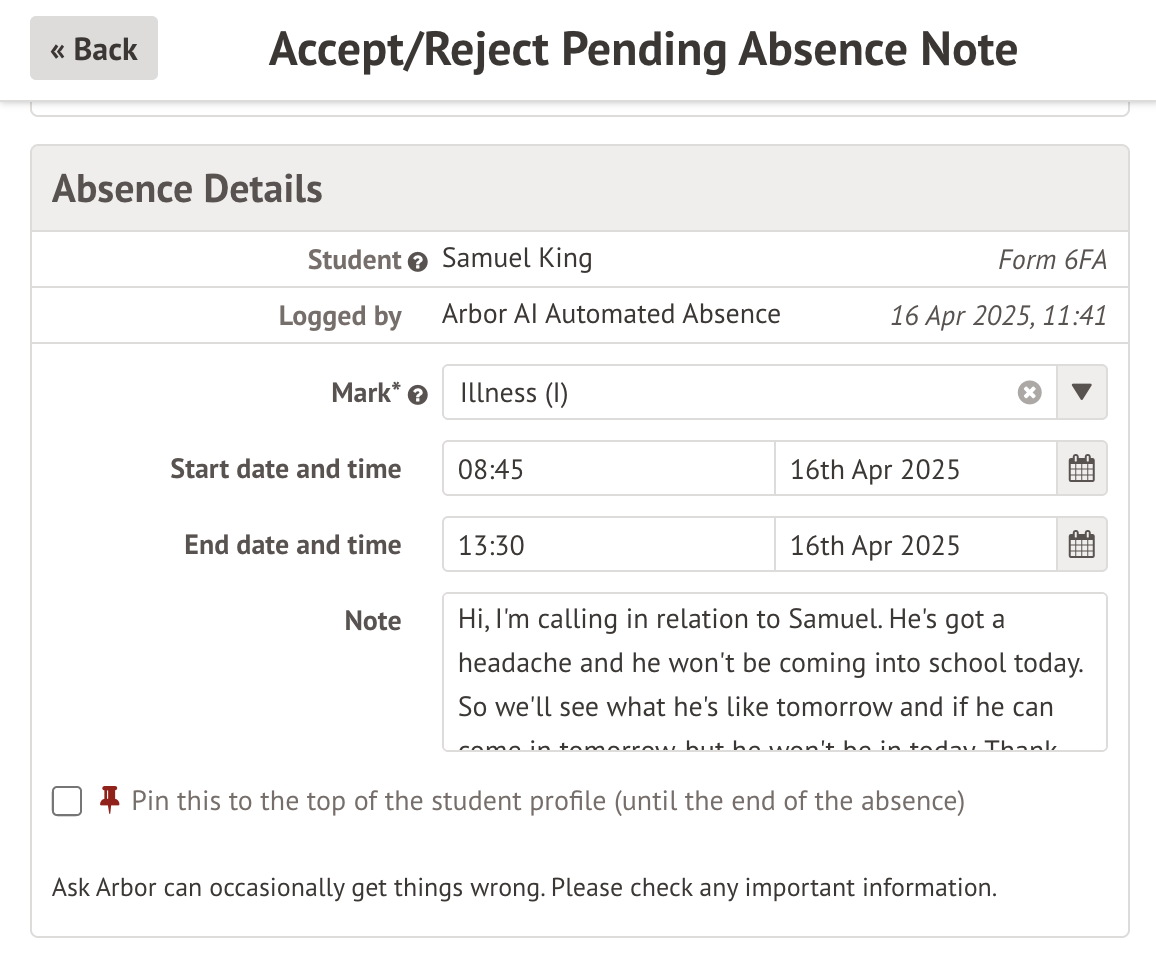Image resolution: width=1156 pixels, height=954 pixels.
Task: Go back using the Back button
Action: (94, 48)
